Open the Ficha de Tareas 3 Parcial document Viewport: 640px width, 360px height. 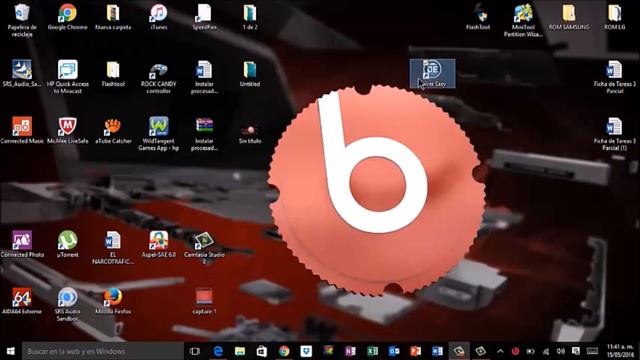pyautogui.click(x=615, y=77)
